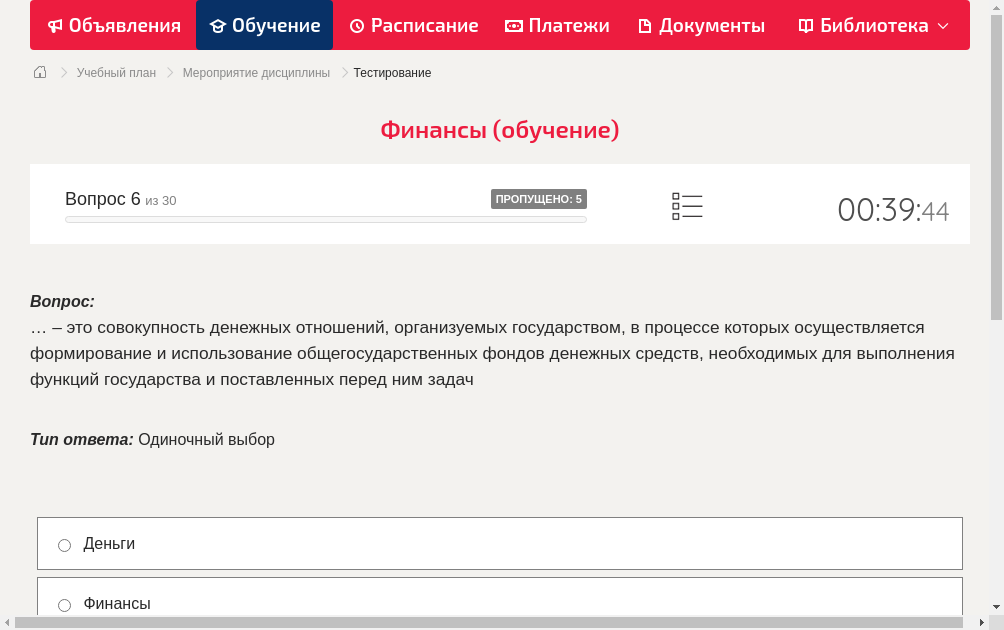Select the Финансы radio button
The image size is (1004, 630).
64,604
